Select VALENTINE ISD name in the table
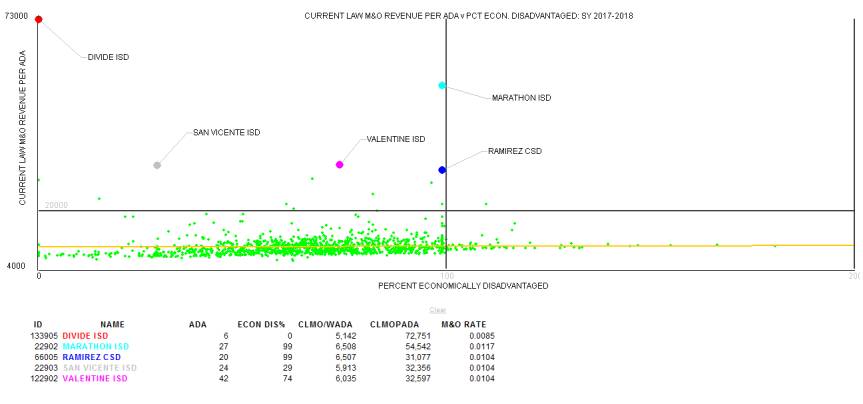Screen dimensions: 863x404 coord(94,379)
